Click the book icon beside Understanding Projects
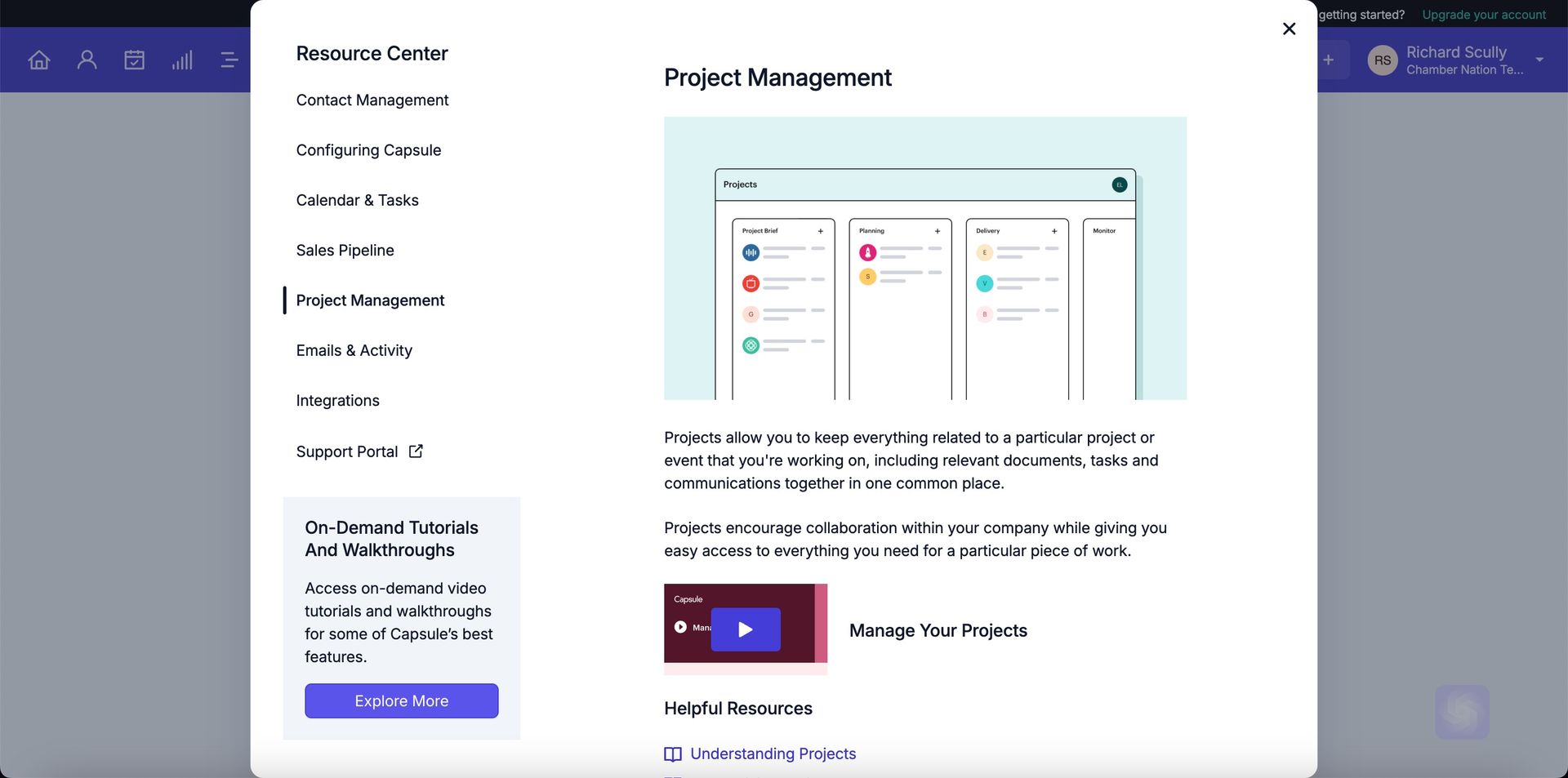Screen dimensions: 1568x778 [x=673, y=754]
